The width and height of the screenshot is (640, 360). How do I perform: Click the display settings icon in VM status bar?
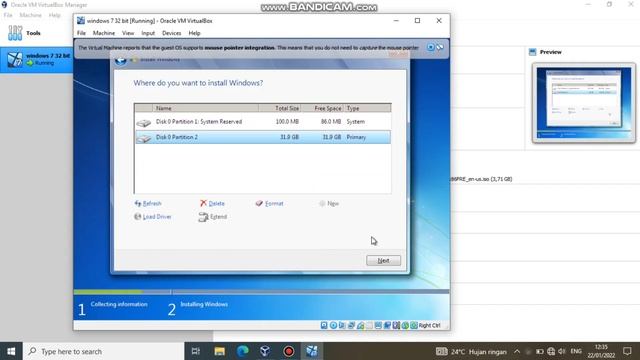tap(378, 325)
